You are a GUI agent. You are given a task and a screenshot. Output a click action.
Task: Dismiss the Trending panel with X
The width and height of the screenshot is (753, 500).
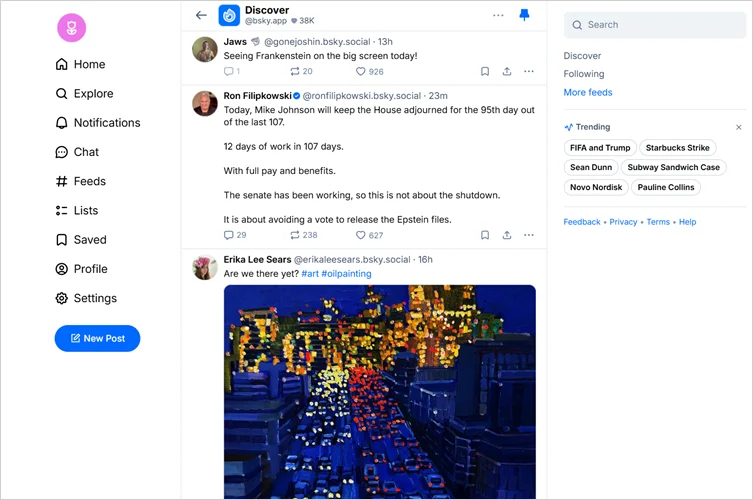point(739,127)
